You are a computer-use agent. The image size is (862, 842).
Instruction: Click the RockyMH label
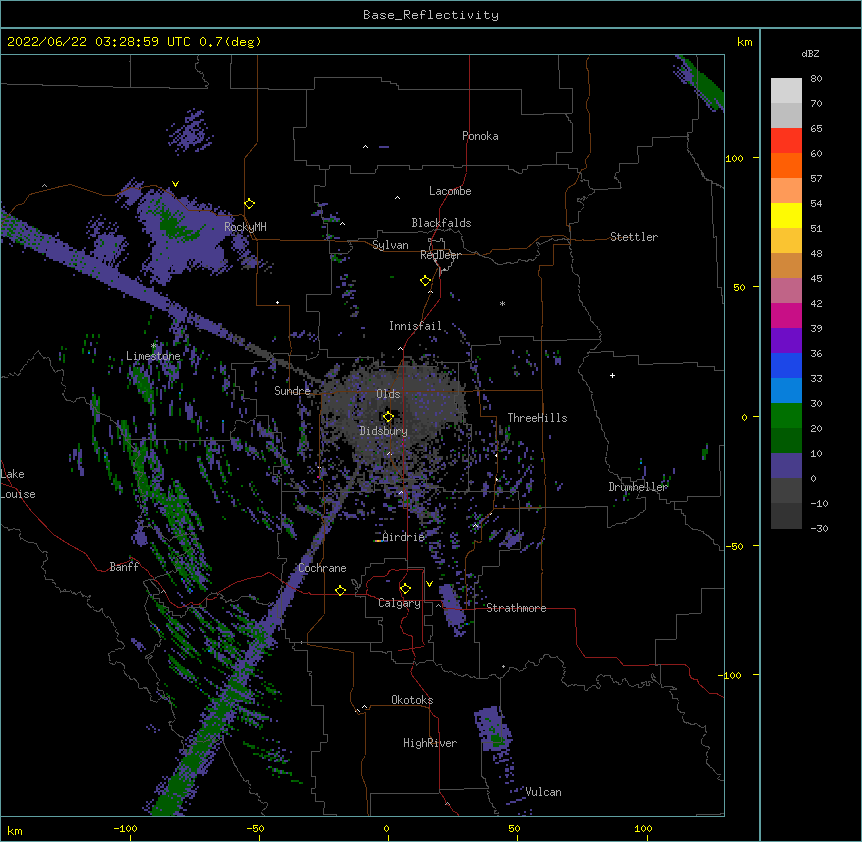[x=245, y=227]
